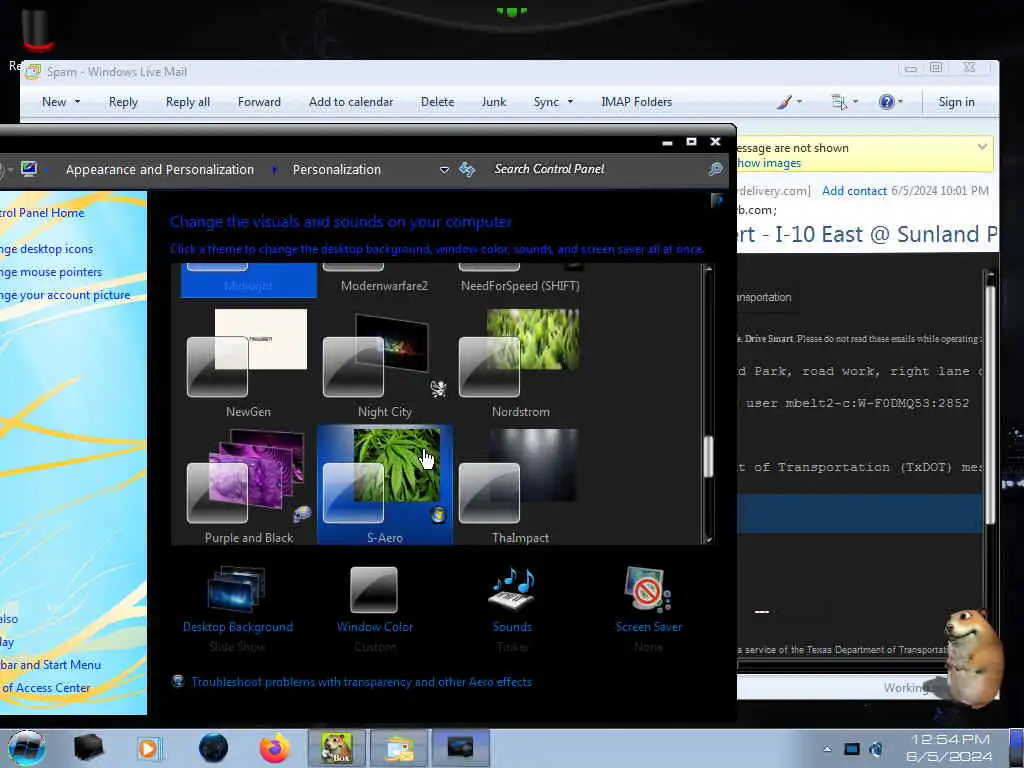The width and height of the screenshot is (1024, 768).
Task: Open Change desktop icons link
Action: click(46, 249)
